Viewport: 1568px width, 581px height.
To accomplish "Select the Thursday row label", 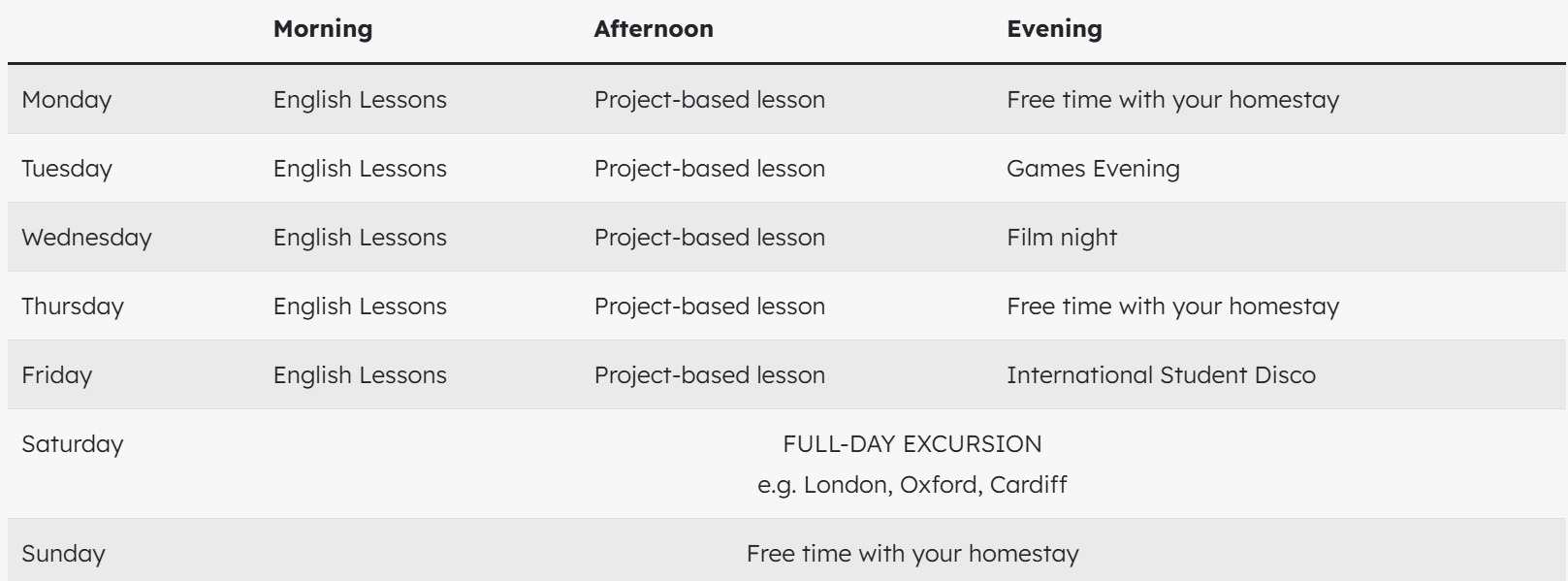I will click(73, 307).
